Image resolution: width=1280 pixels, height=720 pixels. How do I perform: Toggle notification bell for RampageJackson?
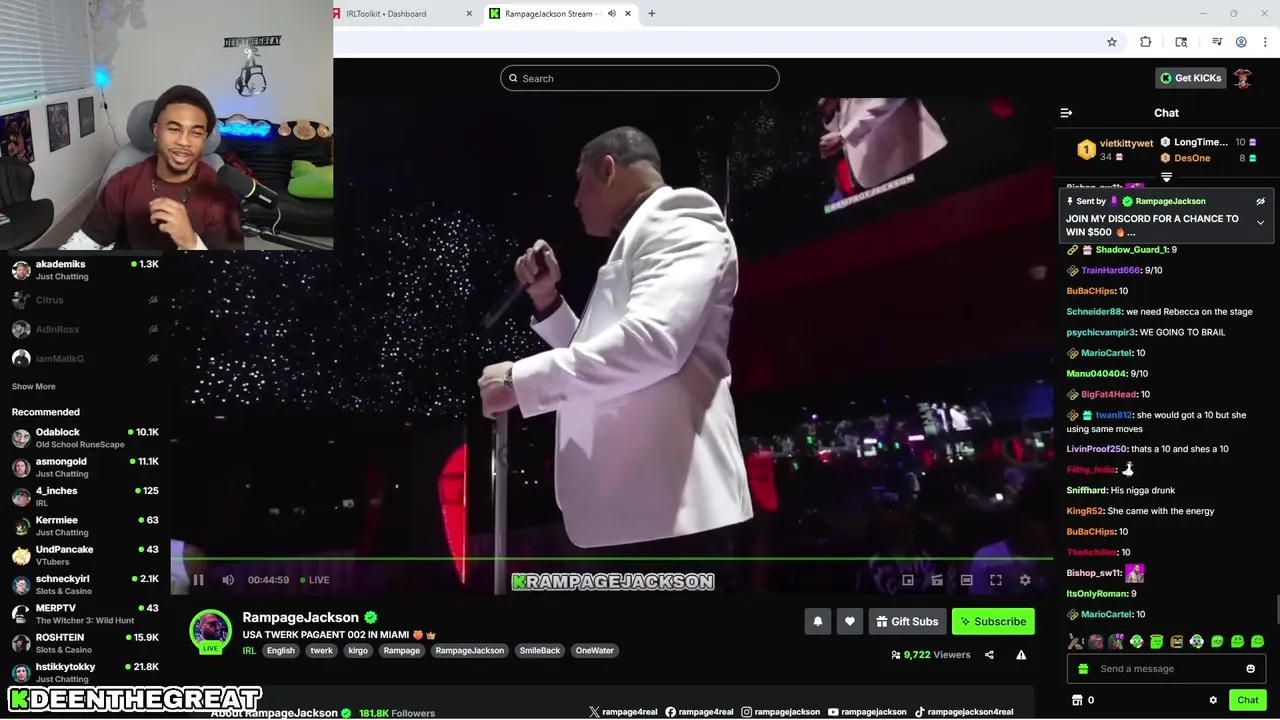pos(818,621)
